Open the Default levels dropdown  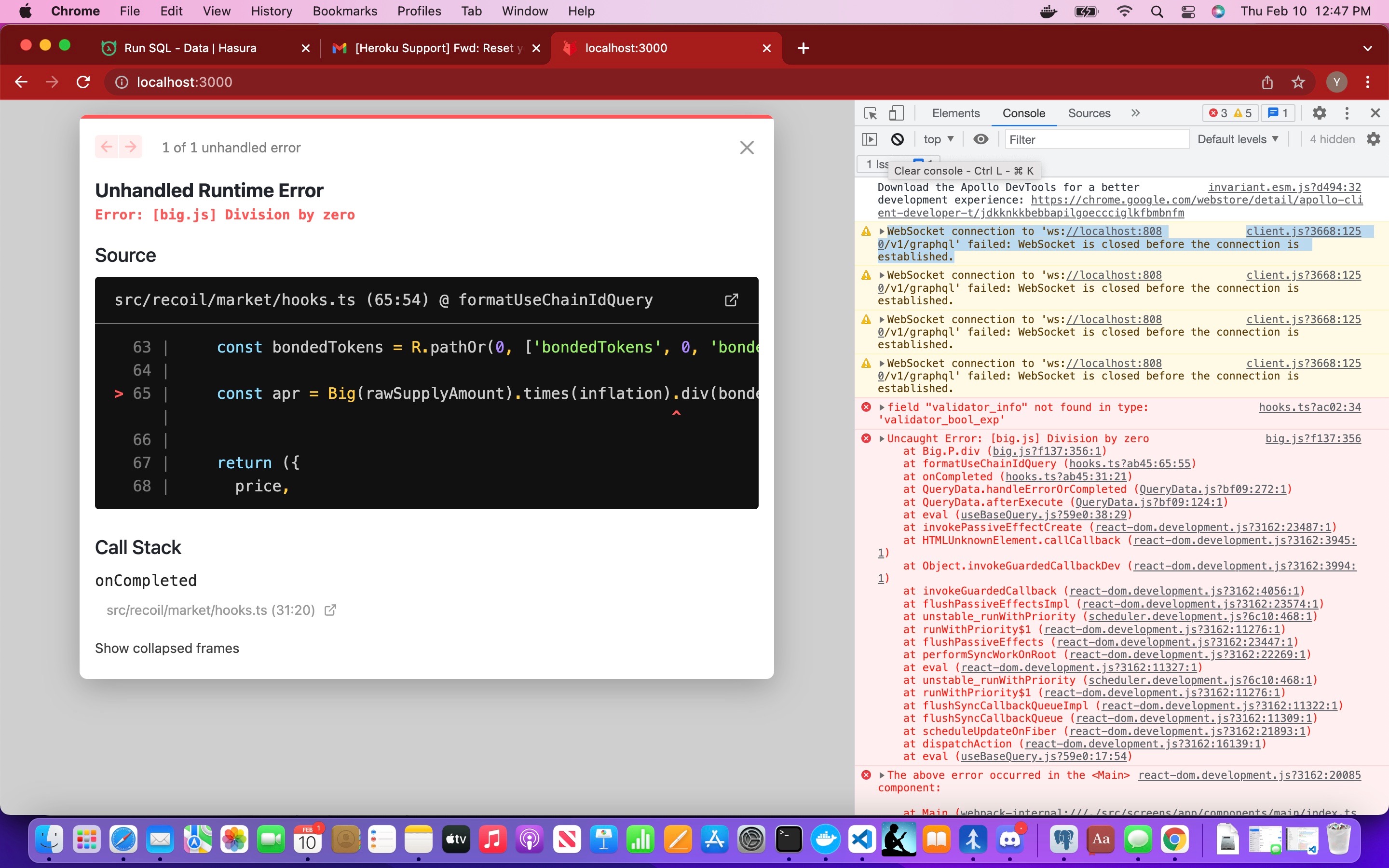coord(1238,139)
